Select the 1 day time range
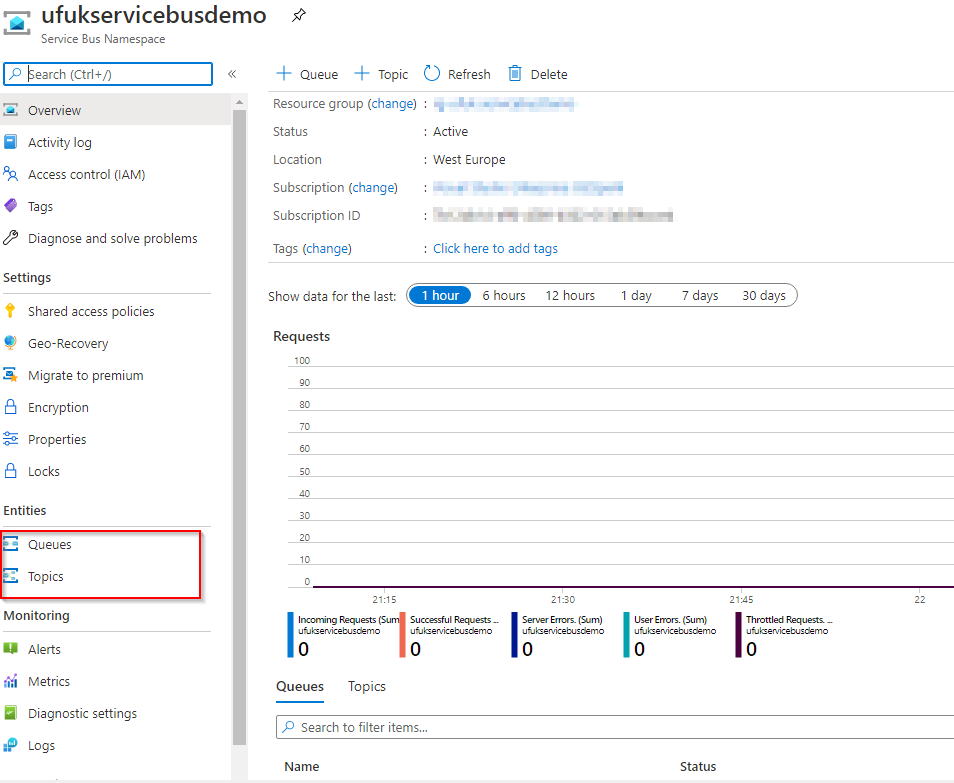Image resolution: width=954 pixels, height=783 pixels. [636, 295]
